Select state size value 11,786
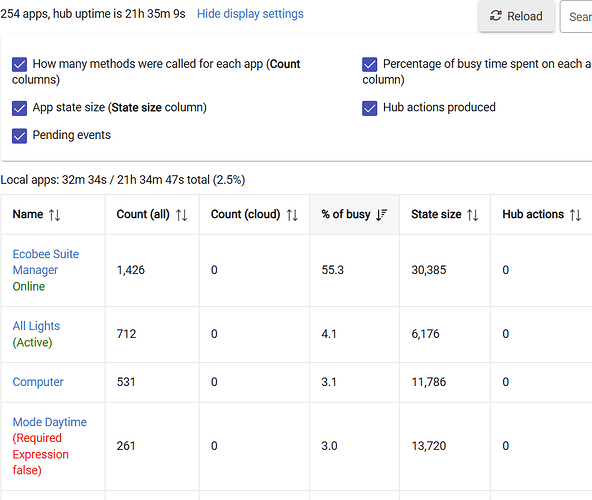 click(429, 382)
